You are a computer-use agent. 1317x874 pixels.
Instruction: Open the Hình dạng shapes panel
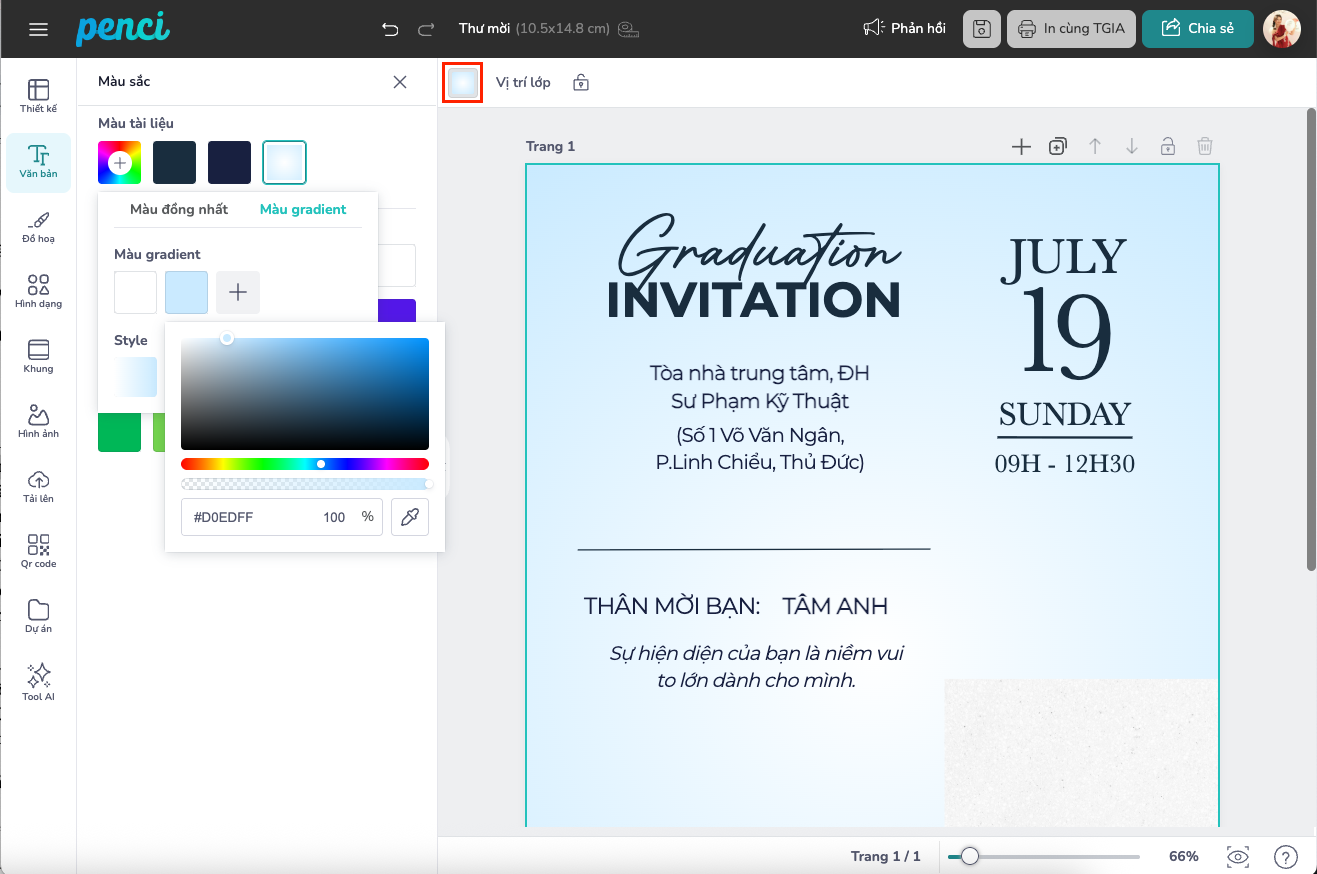coord(38,290)
